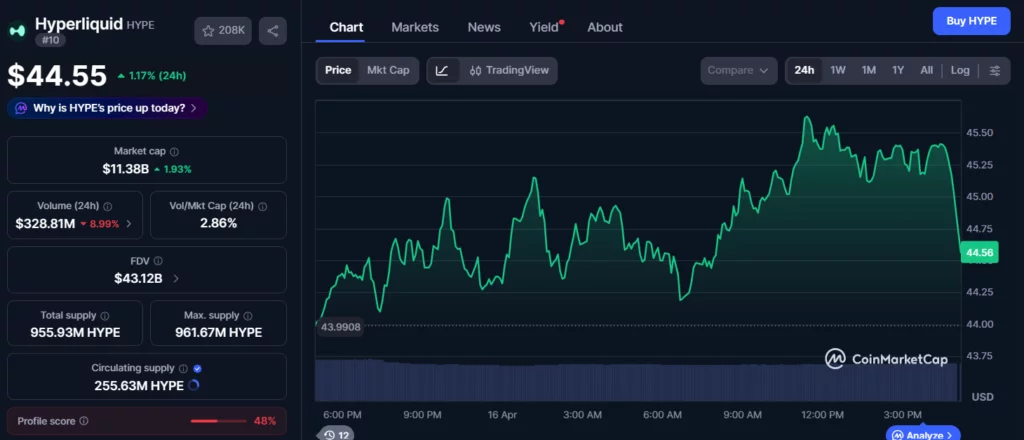Click the 961.67M HYPE max supply
This screenshot has width=1024, height=440.
[x=218, y=332]
